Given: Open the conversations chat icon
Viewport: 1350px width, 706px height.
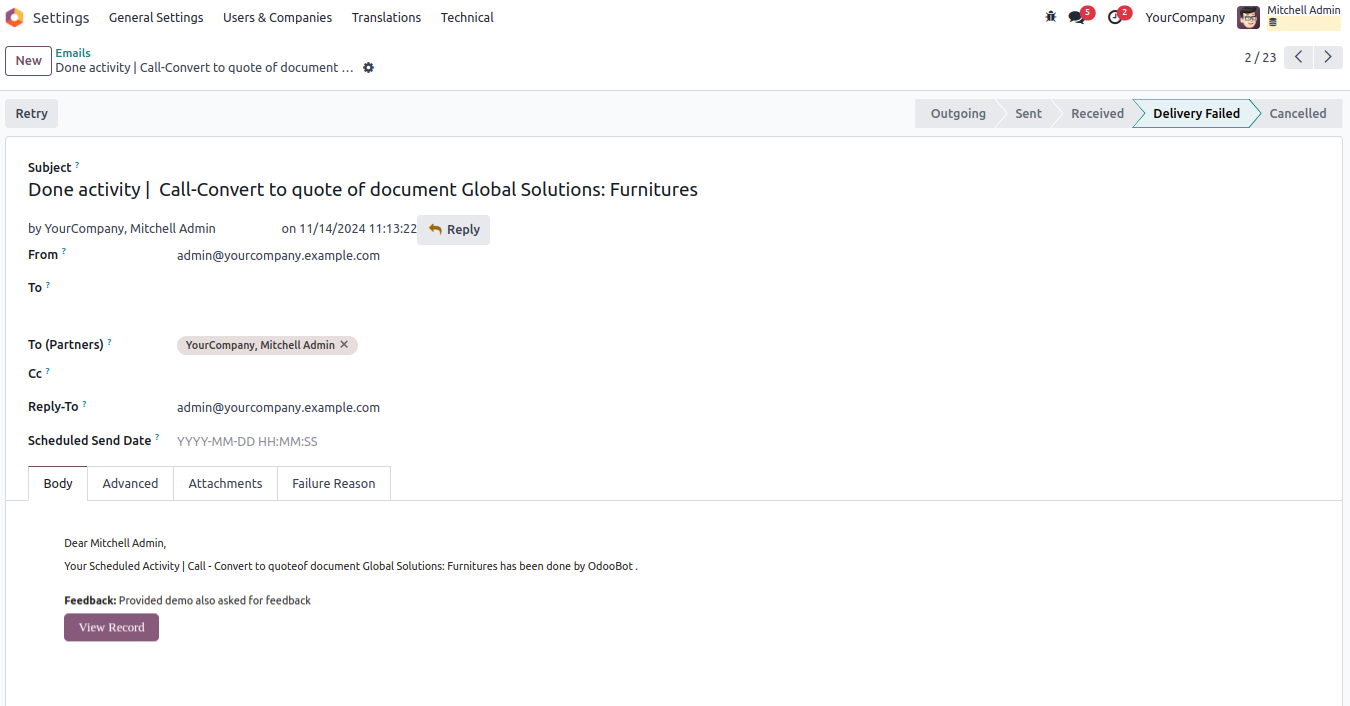Looking at the screenshot, I should [x=1077, y=17].
